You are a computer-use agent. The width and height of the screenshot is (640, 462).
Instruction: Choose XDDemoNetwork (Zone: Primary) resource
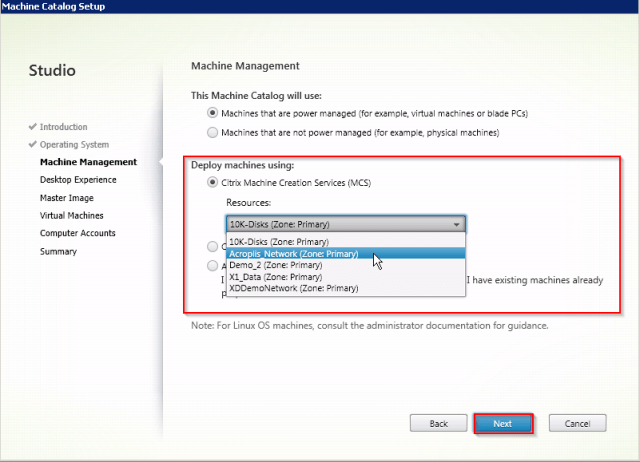tap(293, 288)
